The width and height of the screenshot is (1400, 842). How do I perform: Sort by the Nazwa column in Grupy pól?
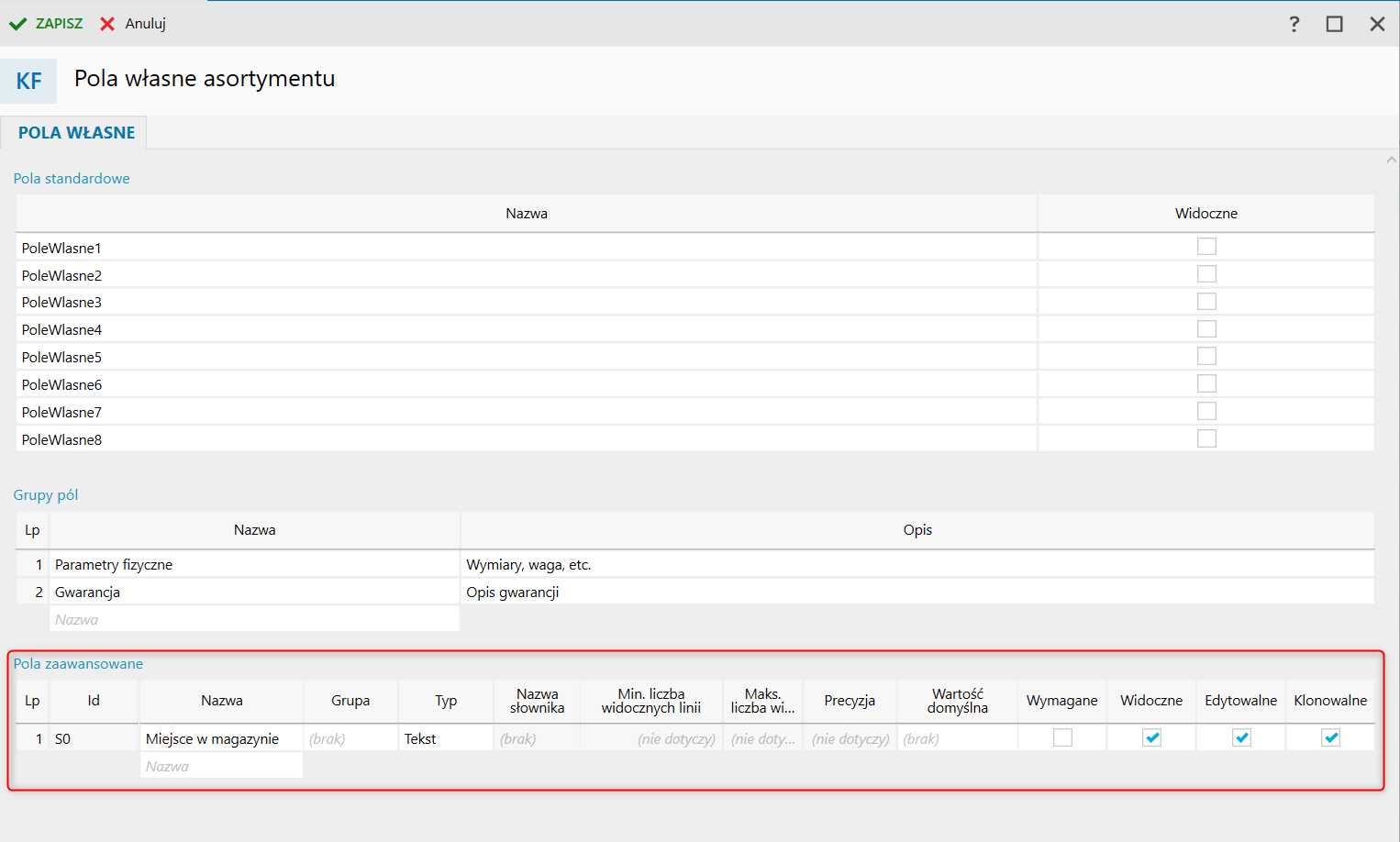tap(254, 530)
